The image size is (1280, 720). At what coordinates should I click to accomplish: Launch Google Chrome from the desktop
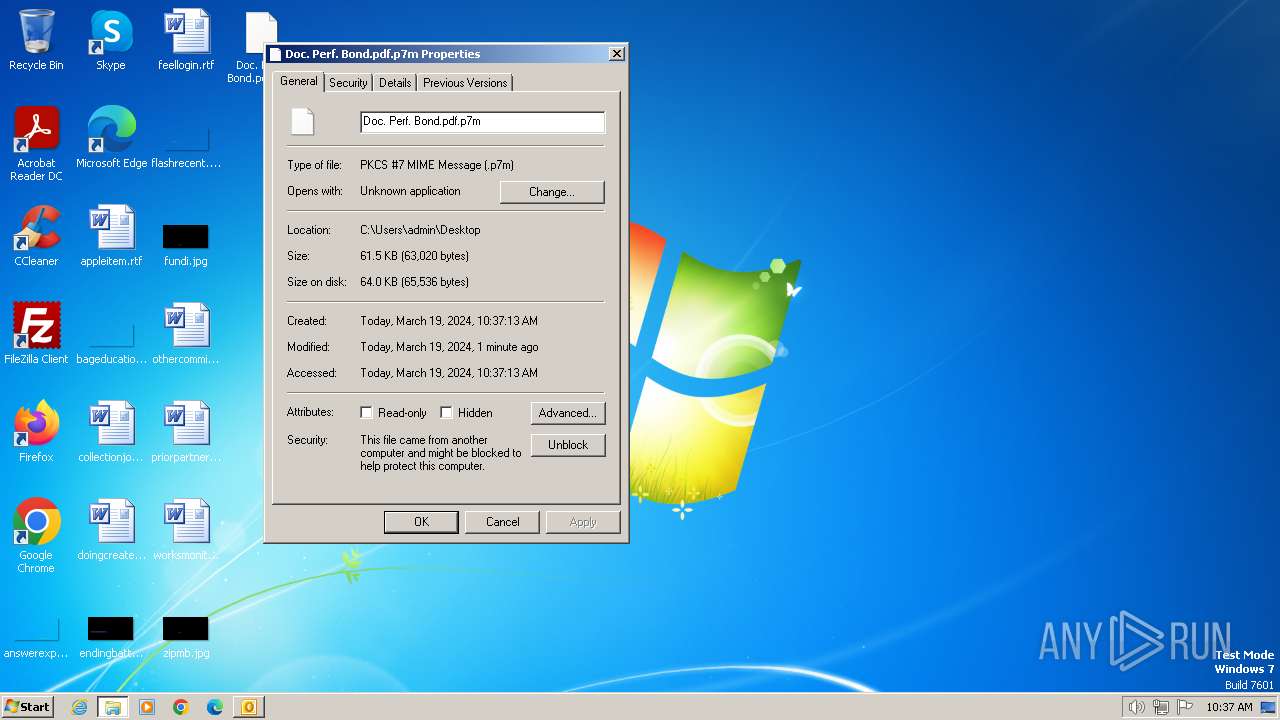pos(36,535)
